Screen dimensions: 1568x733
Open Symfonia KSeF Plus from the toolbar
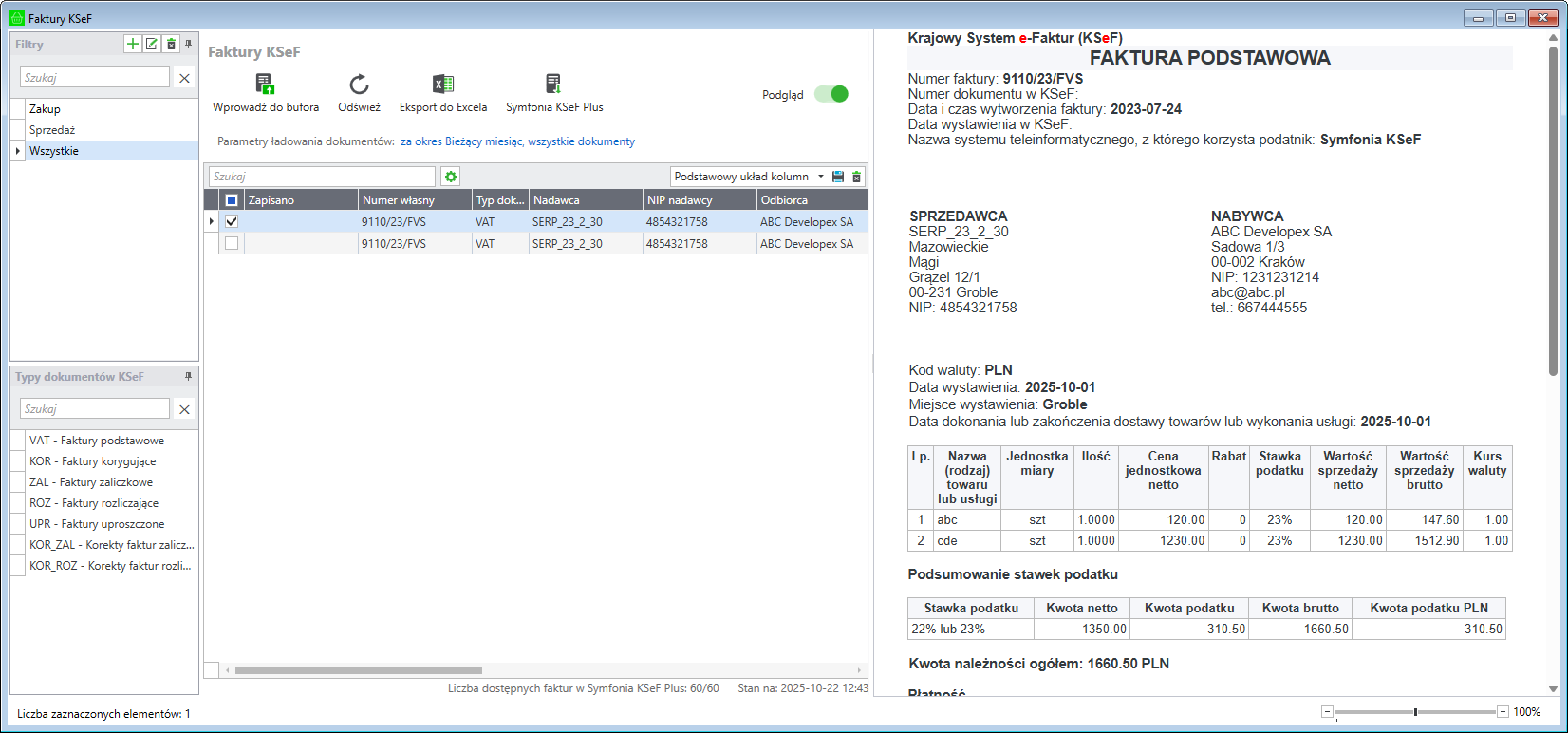(x=553, y=85)
